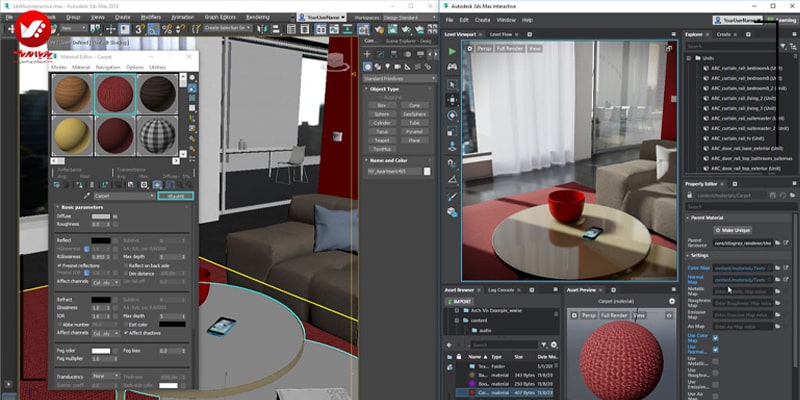
Task: Click the lock icon in Property Editor
Action: click(x=690, y=195)
